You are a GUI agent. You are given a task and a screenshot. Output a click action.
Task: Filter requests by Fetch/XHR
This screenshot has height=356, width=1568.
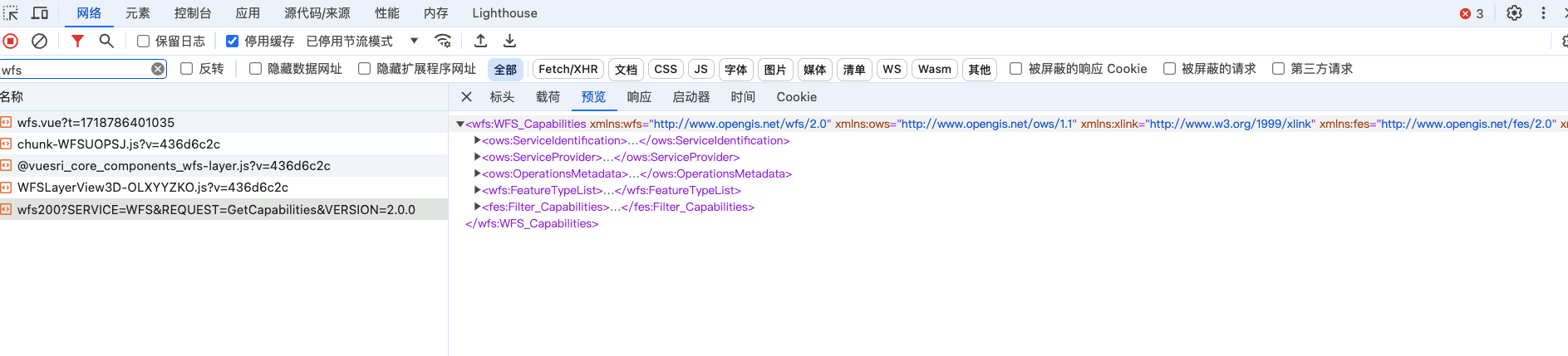point(568,70)
